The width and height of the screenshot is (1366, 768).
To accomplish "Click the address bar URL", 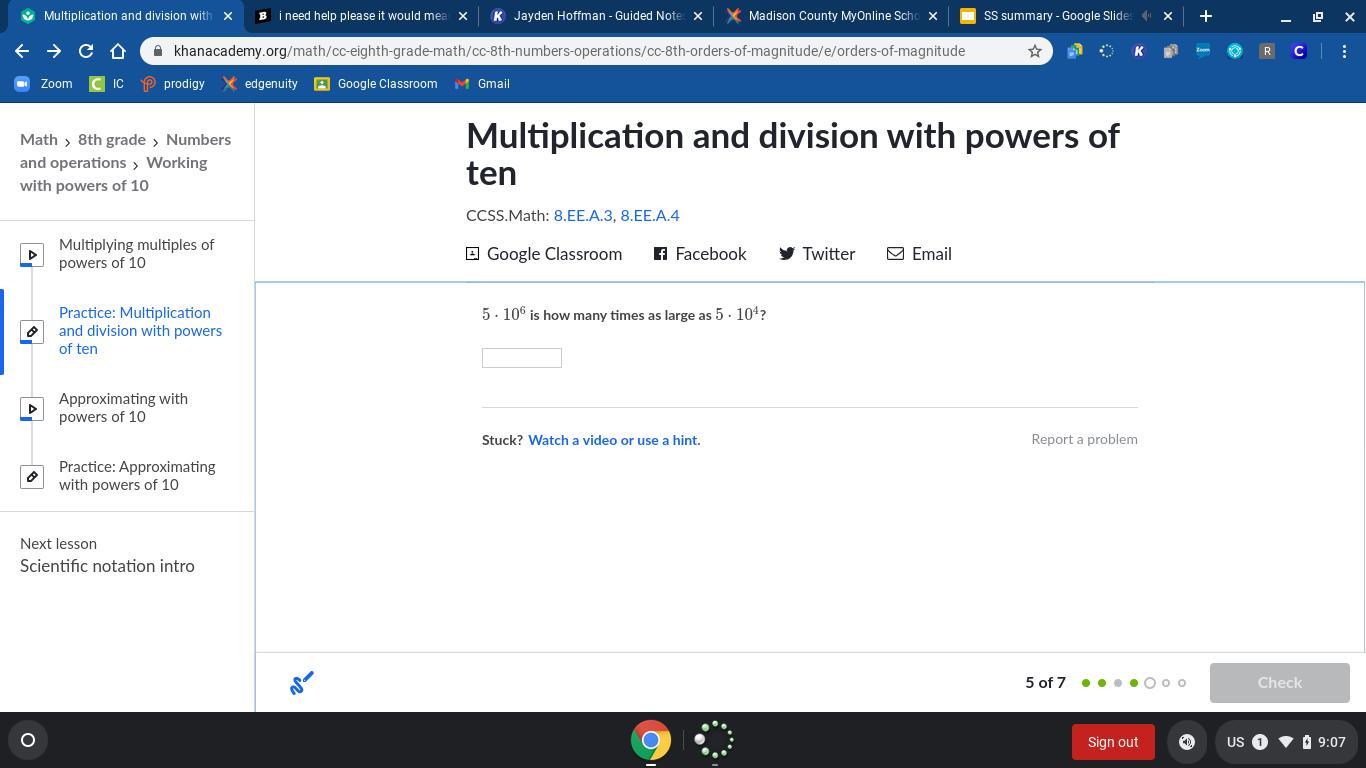I will (x=569, y=51).
